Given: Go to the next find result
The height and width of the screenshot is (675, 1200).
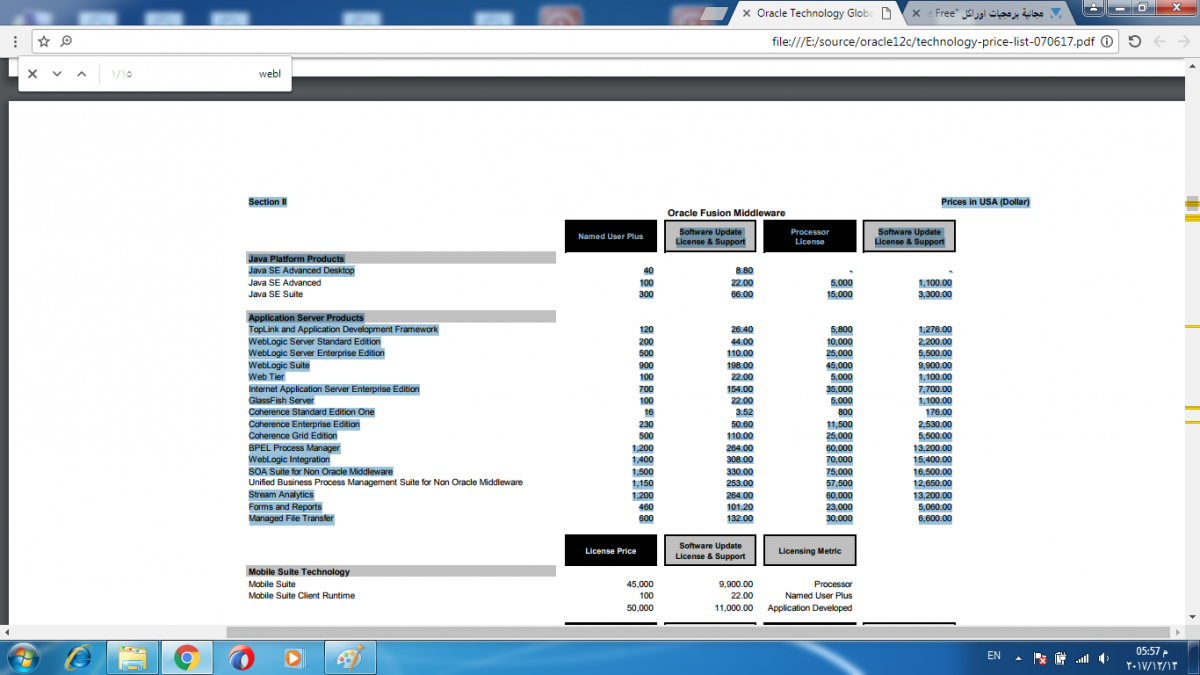Looking at the screenshot, I should point(57,74).
